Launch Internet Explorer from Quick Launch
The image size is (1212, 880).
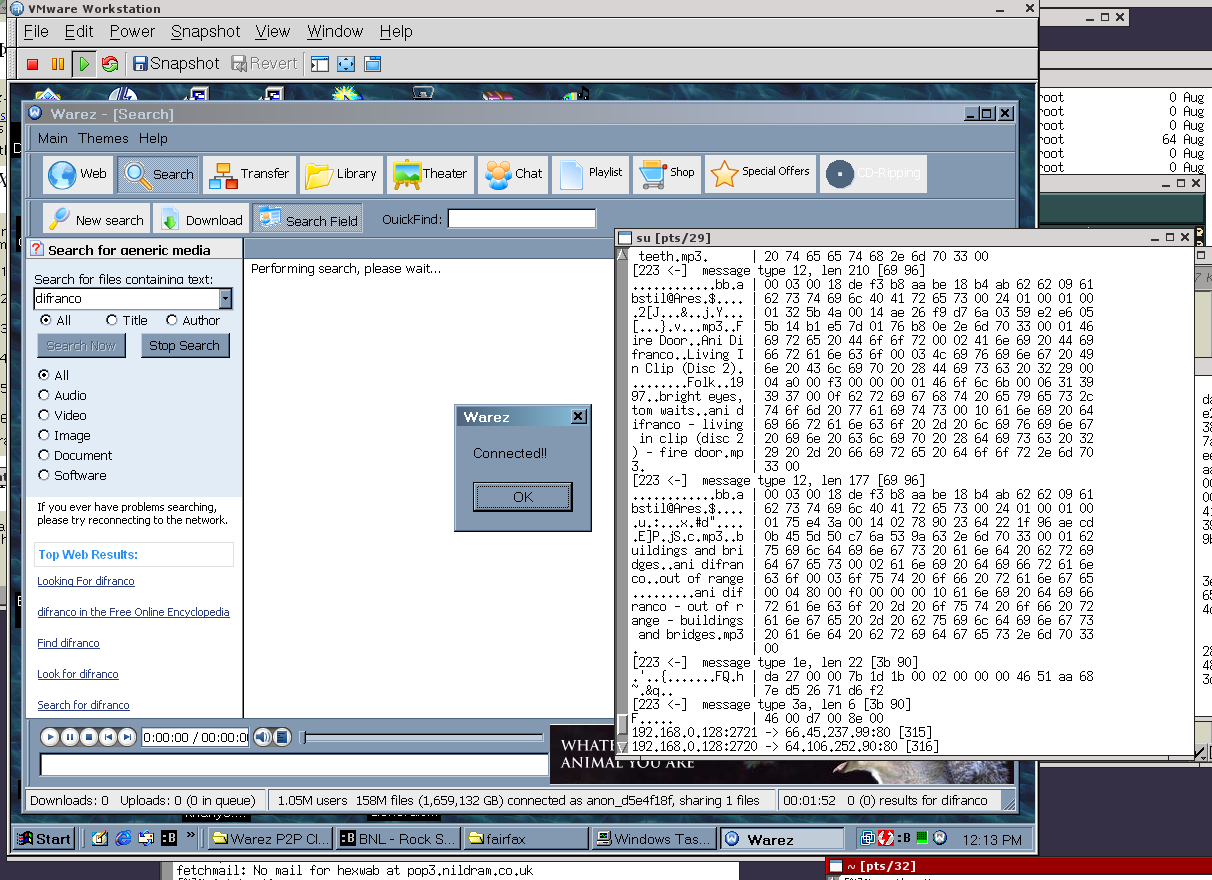pos(124,838)
